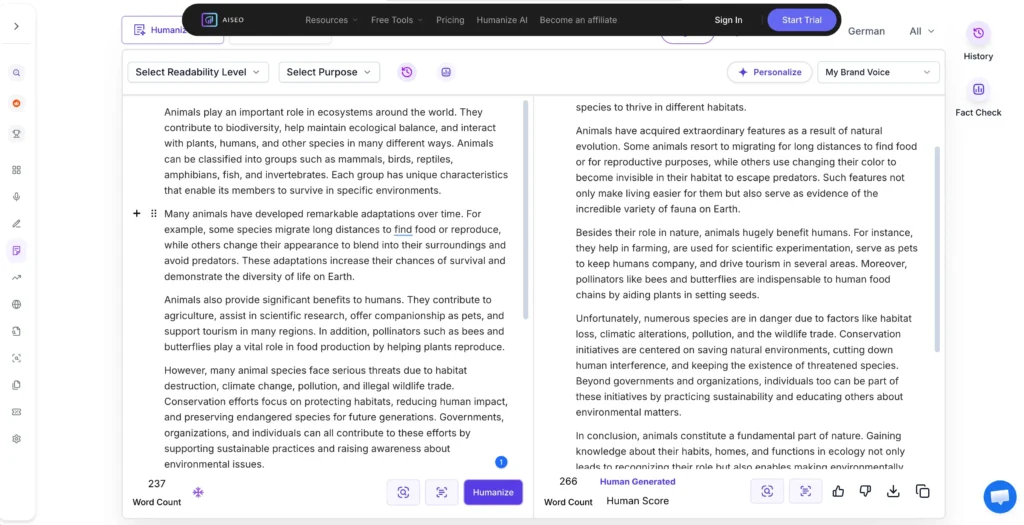Click Become an affiliate link
Viewport: 1024px width, 525px height.
pyautogui.click(x=578, y=20)
